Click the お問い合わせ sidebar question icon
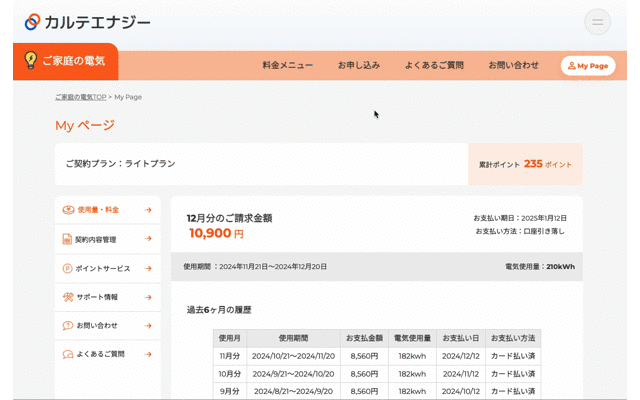Screen dimensions: 640x400 pos(67,326)
